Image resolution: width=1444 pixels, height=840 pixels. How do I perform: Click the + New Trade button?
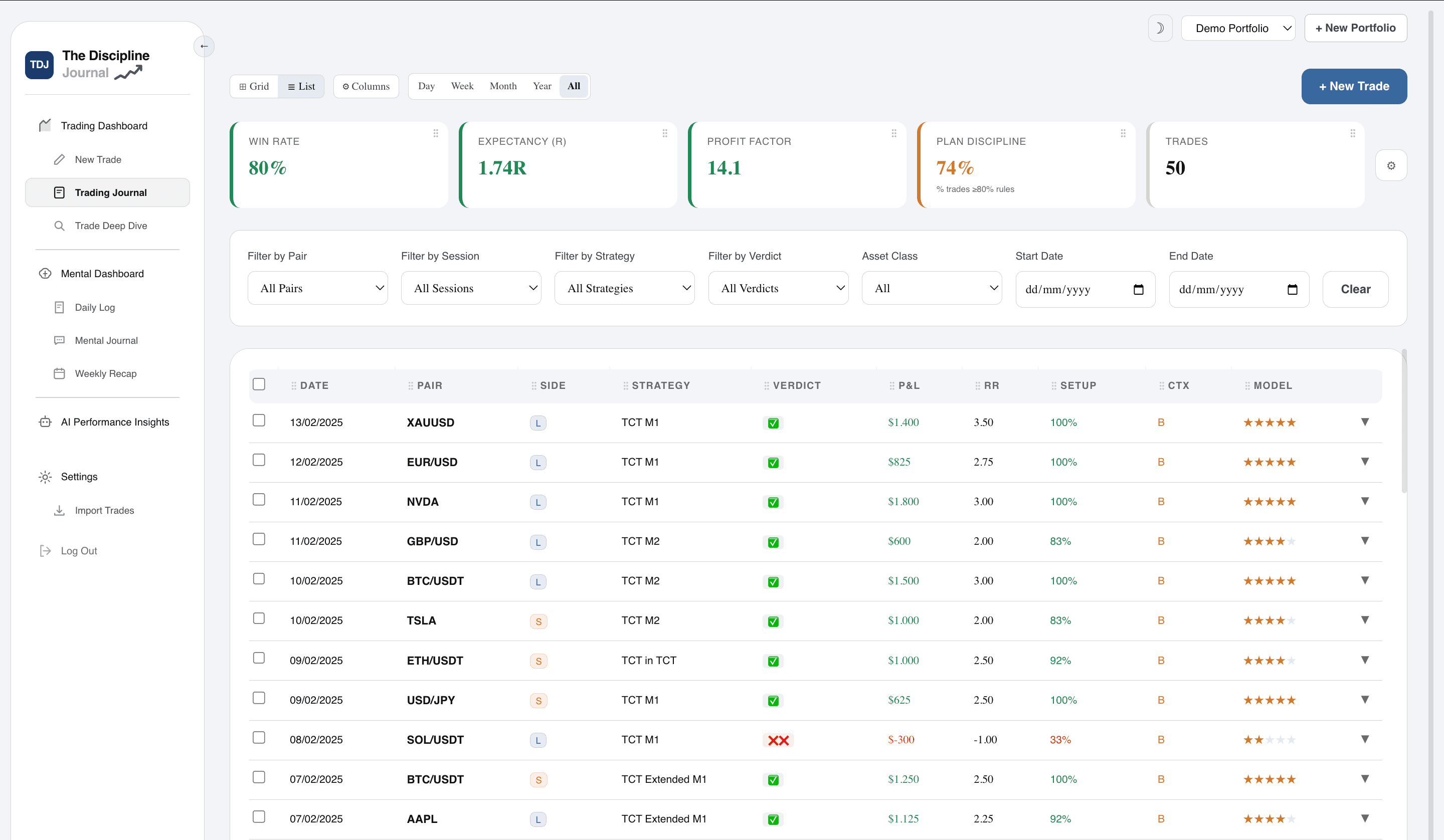point(1353,86)
